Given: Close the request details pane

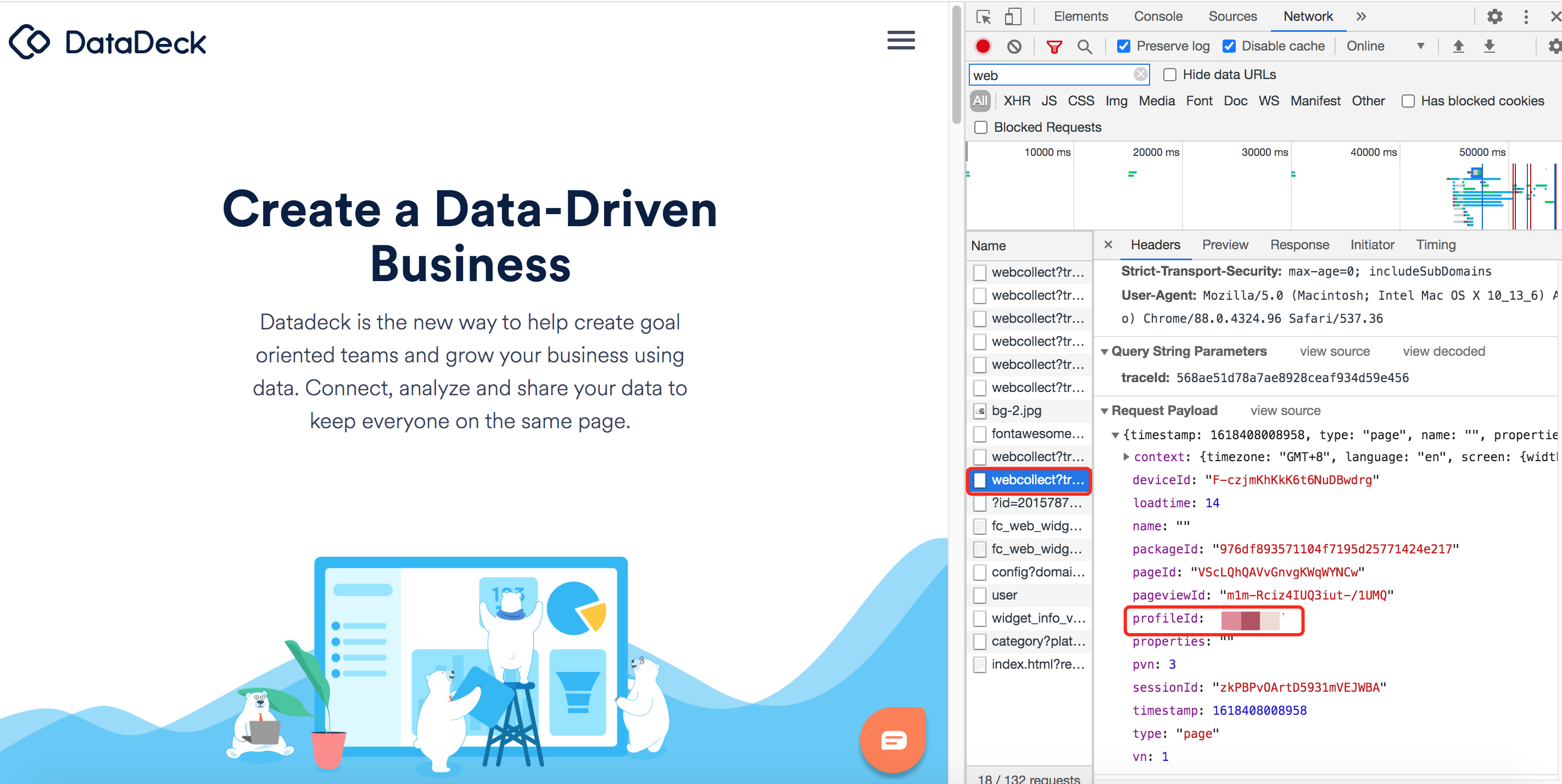Looking at the screenshot, I should [1108, 244].
